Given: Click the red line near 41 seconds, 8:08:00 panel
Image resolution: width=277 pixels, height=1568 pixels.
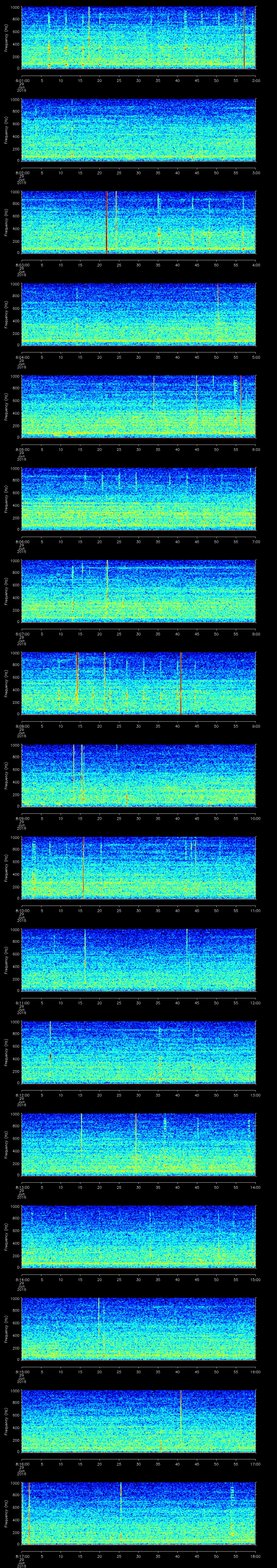Looking at the screenshot, I should [181, 683].
